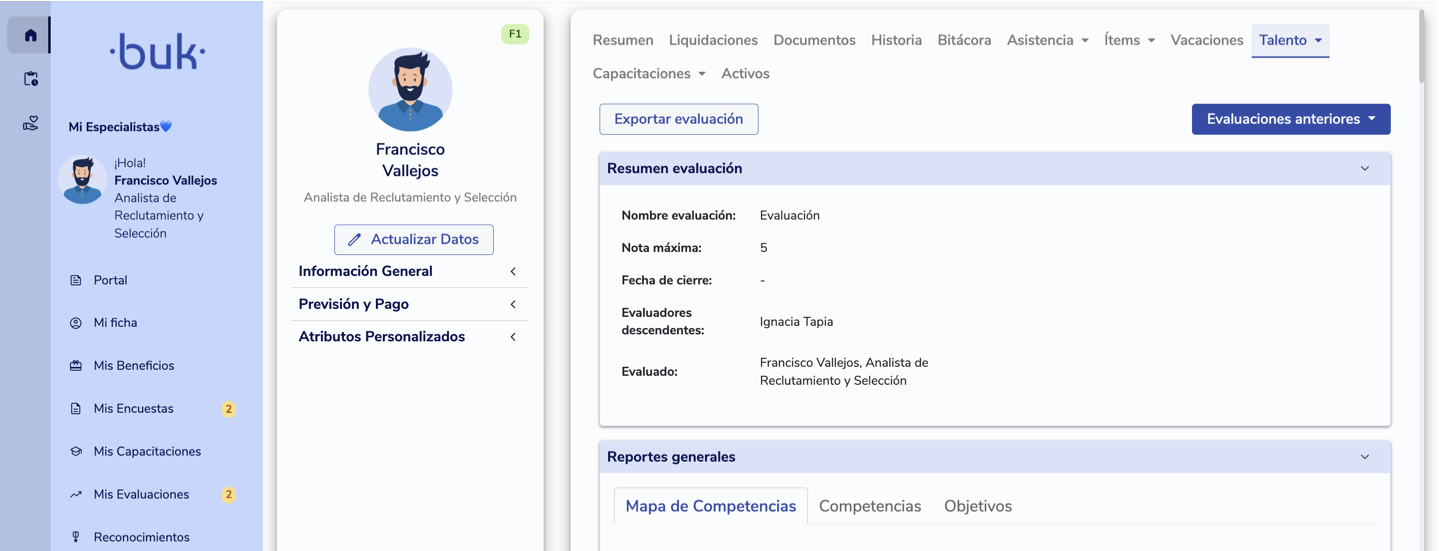Switch to the Liquidaciones tab
Viewport: 1439px width, 551px height.
coord(713,40)
